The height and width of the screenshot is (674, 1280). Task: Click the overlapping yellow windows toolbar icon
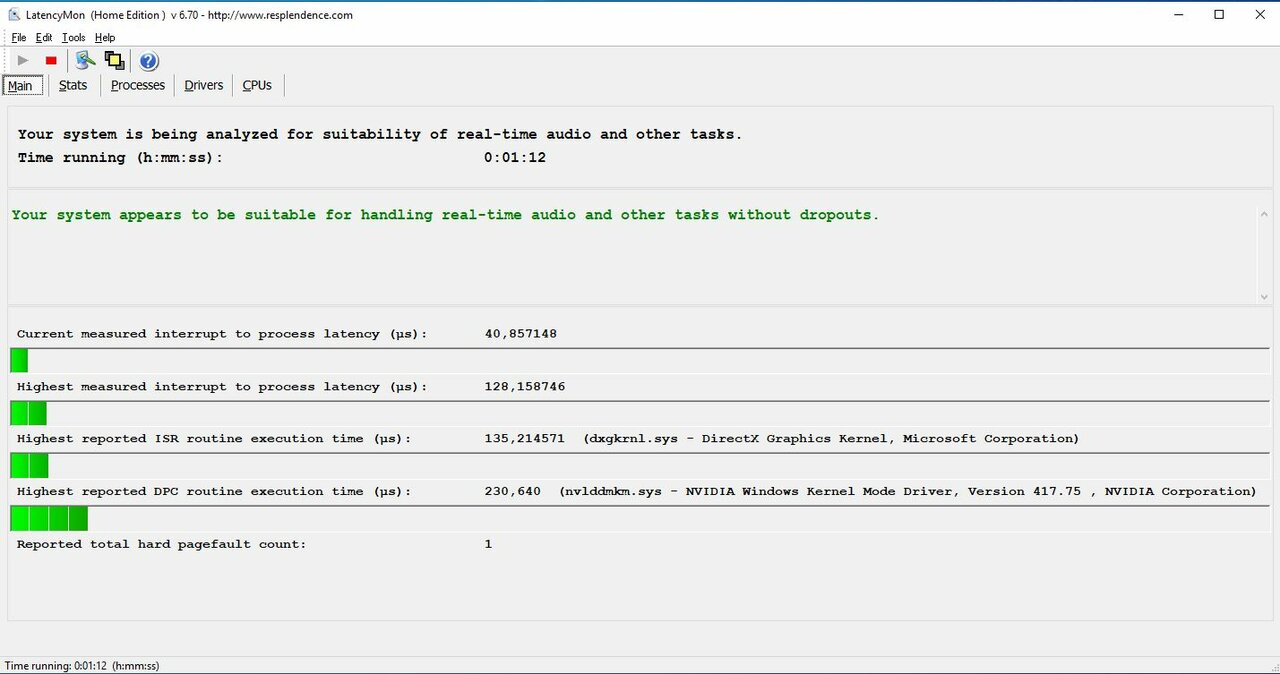click(113, 61)
